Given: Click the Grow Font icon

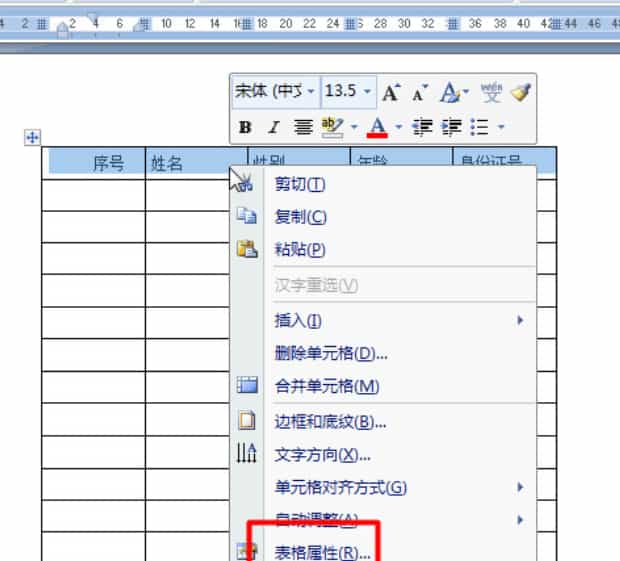Looking at the screenshot, I should (x=391, y=92).
